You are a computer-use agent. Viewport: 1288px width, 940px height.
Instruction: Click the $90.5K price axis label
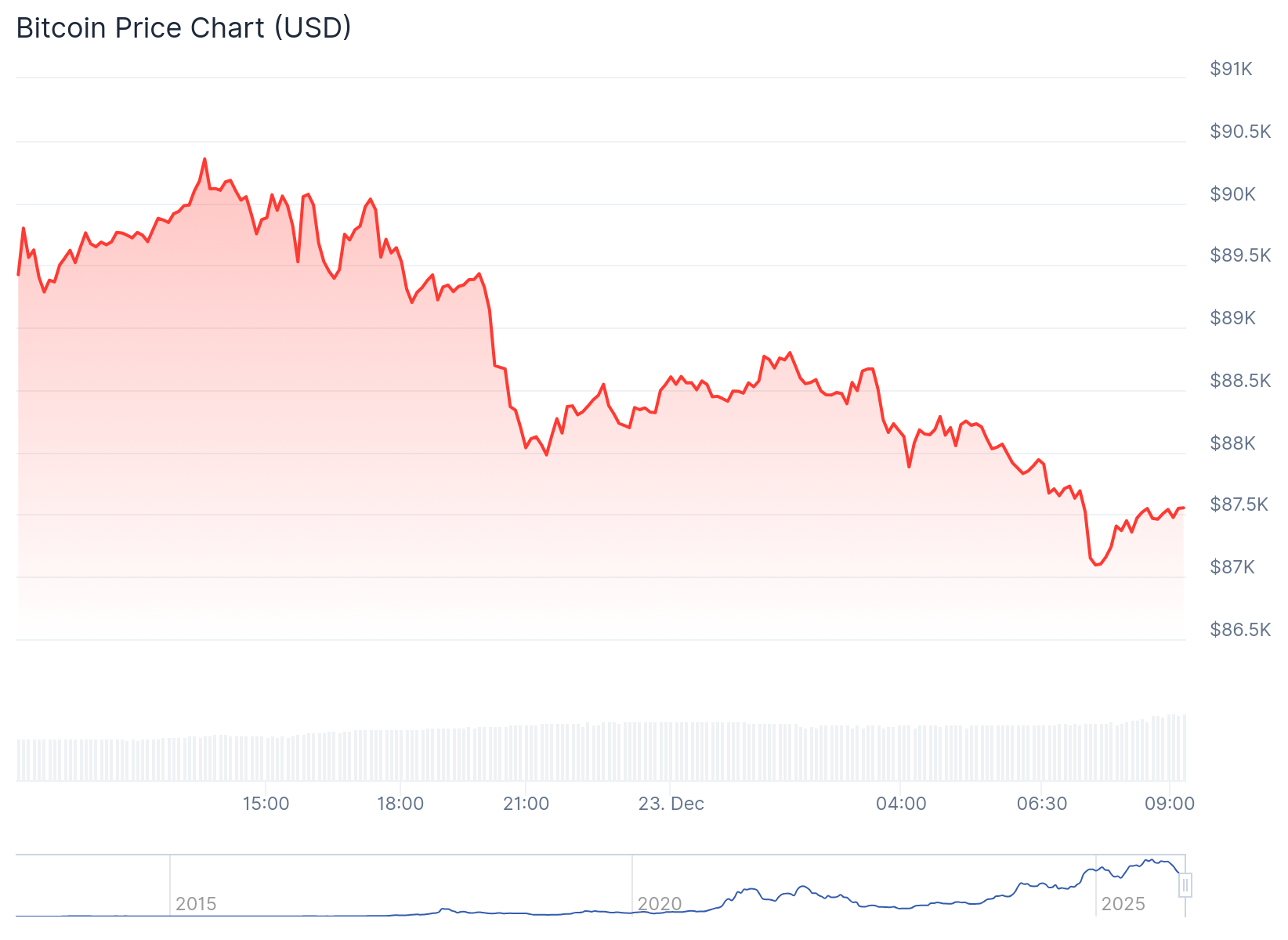[1240, 132]
